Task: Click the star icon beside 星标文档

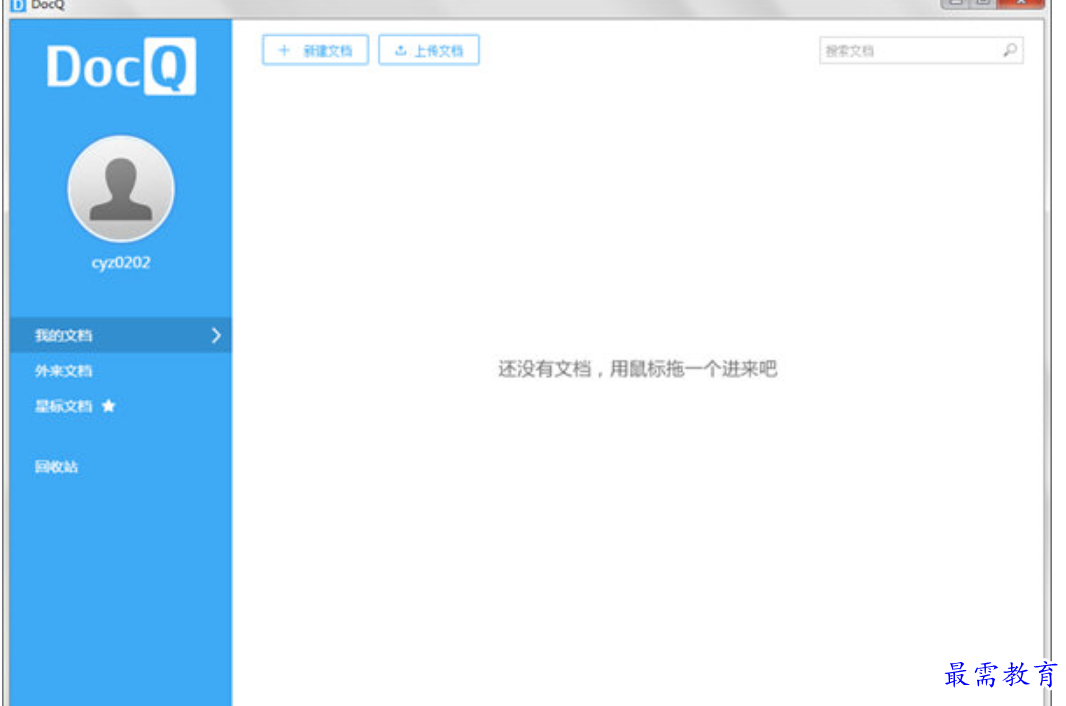Action: [x=108, y=406]
